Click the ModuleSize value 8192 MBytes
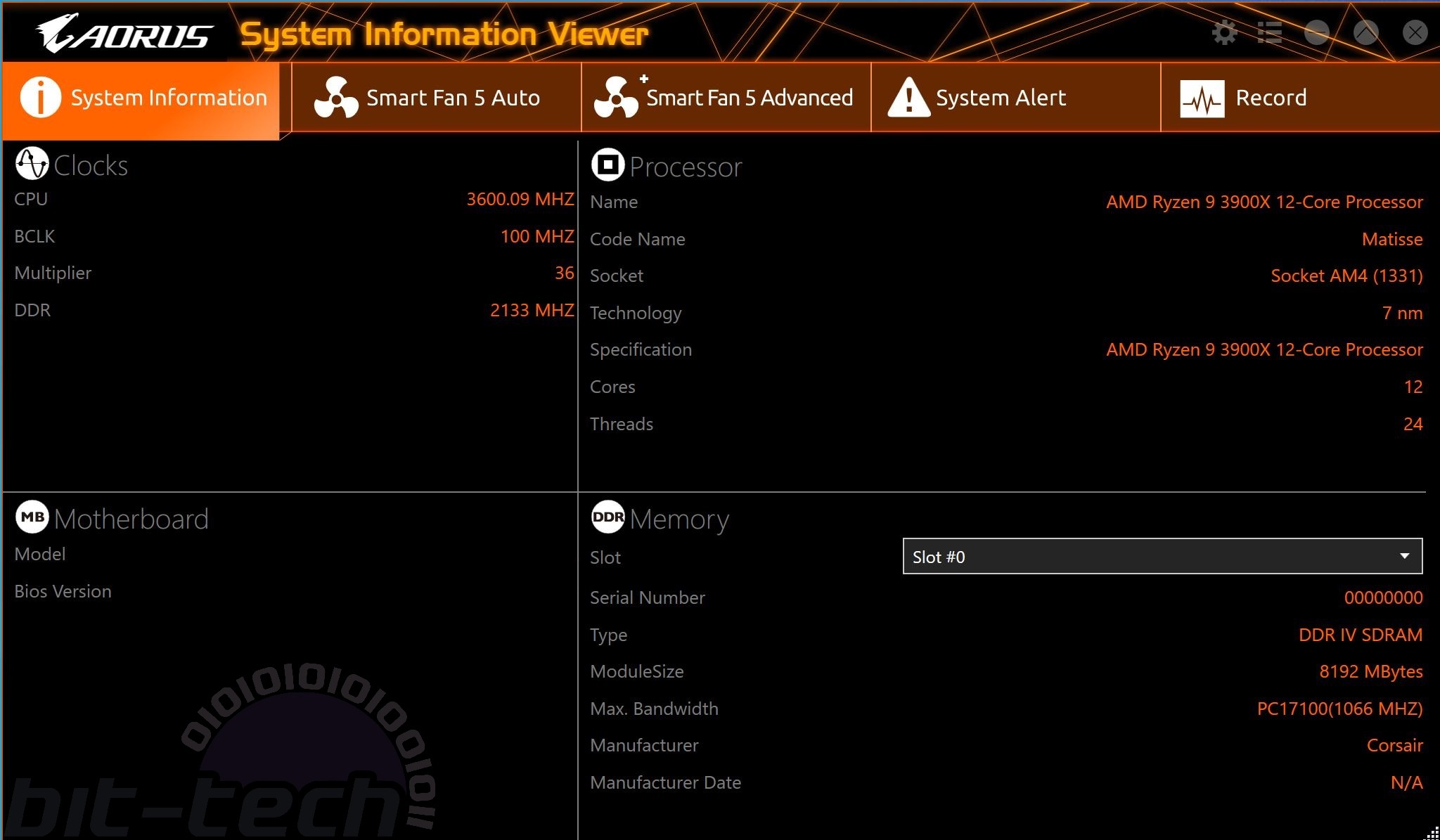 coord(1371,671)
